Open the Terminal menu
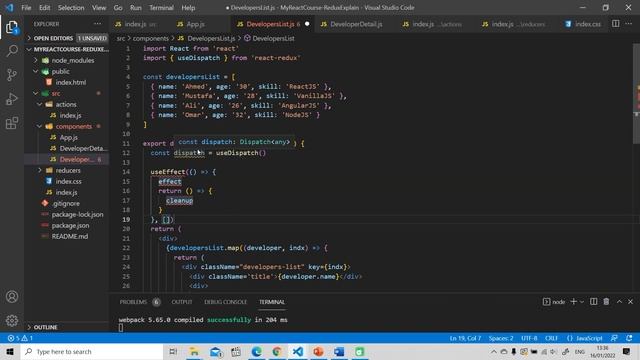 (x=161, y=8)
